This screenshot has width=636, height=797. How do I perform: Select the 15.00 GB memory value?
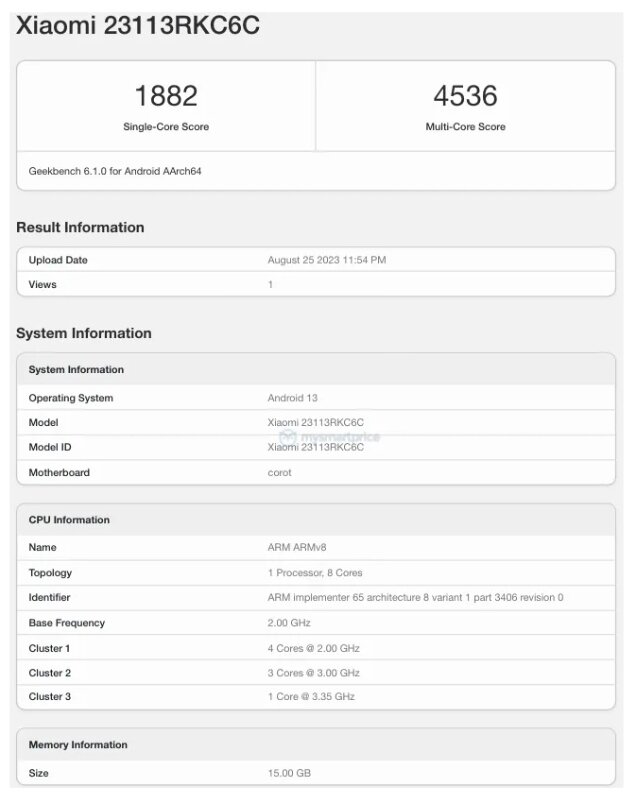tap(289, 773)
